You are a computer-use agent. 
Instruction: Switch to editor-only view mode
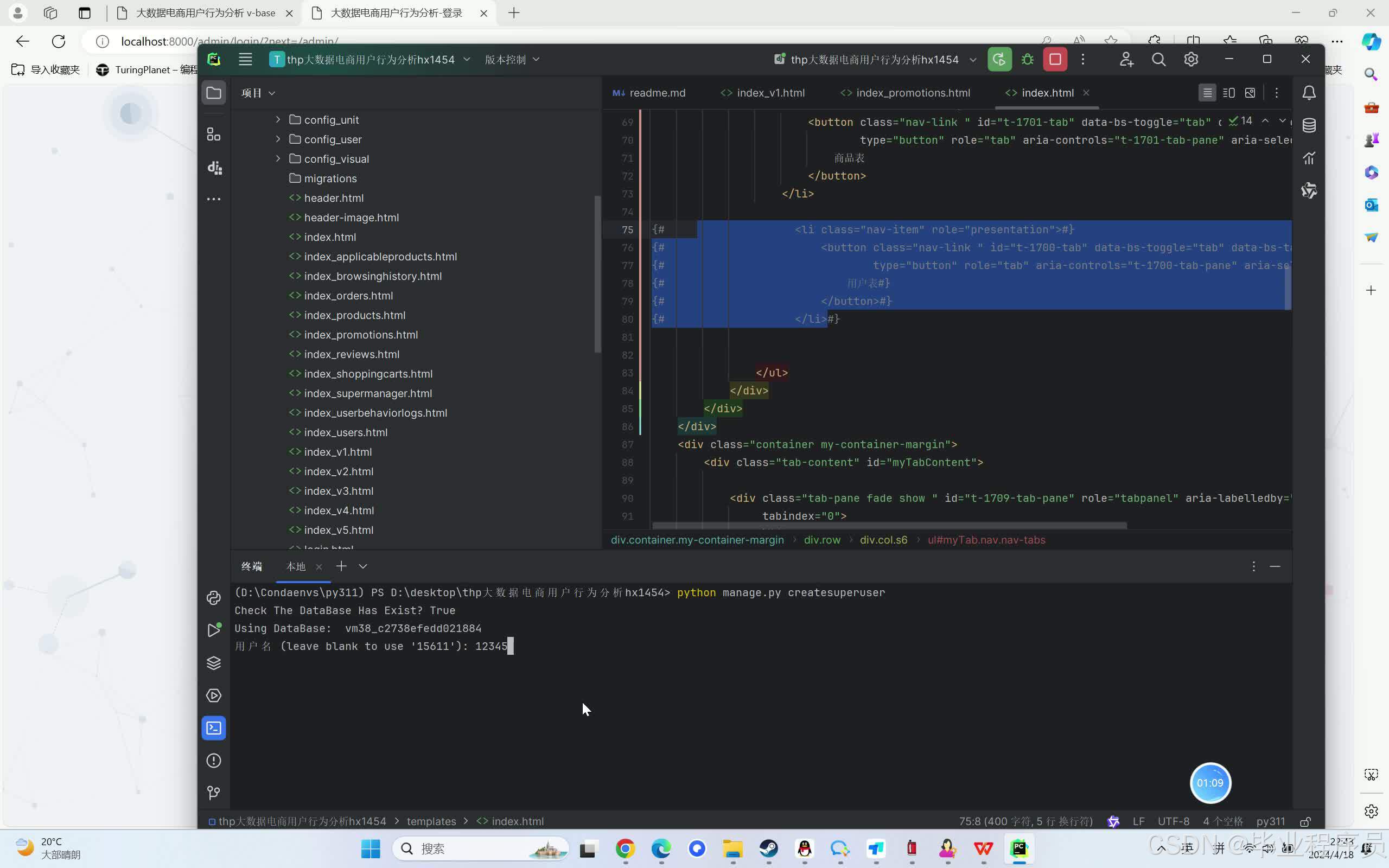pos(1207,93)
